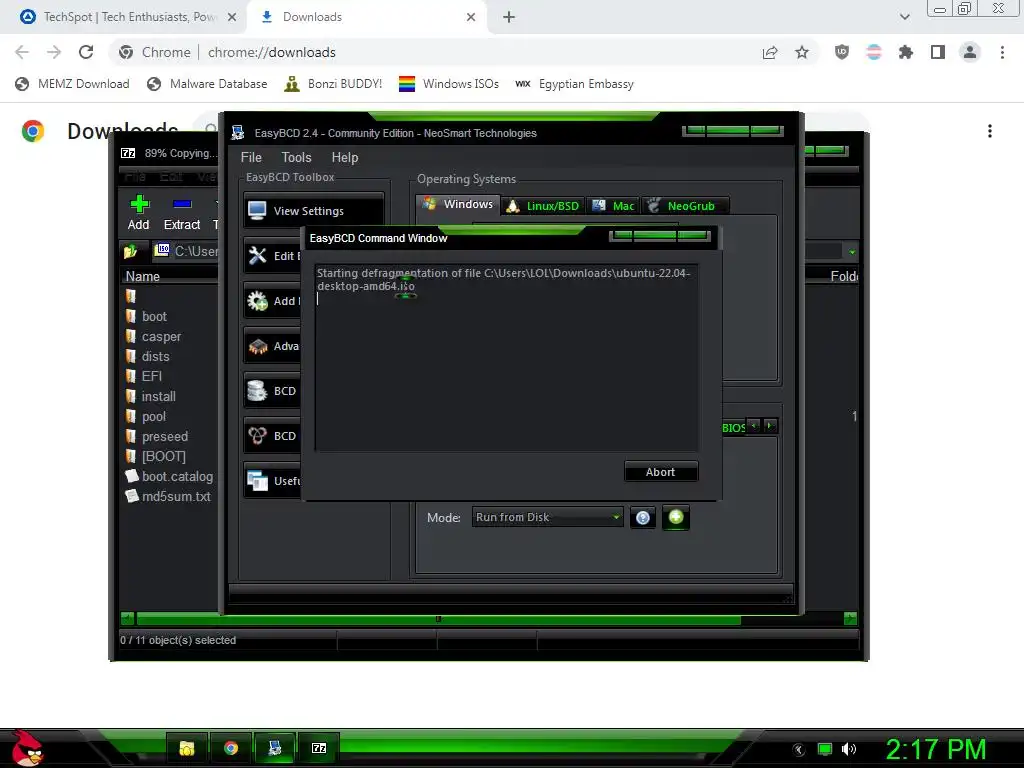
Task: Toggle the Chrome side panel icon
Action: tap(938, 52)
